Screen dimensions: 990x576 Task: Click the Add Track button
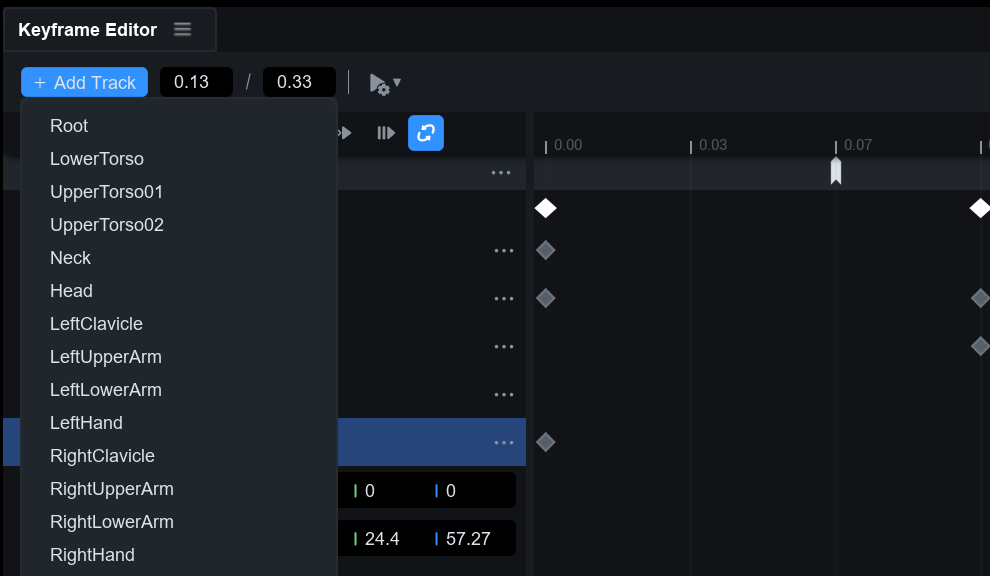pyautogui.click(x=84, y=82)
